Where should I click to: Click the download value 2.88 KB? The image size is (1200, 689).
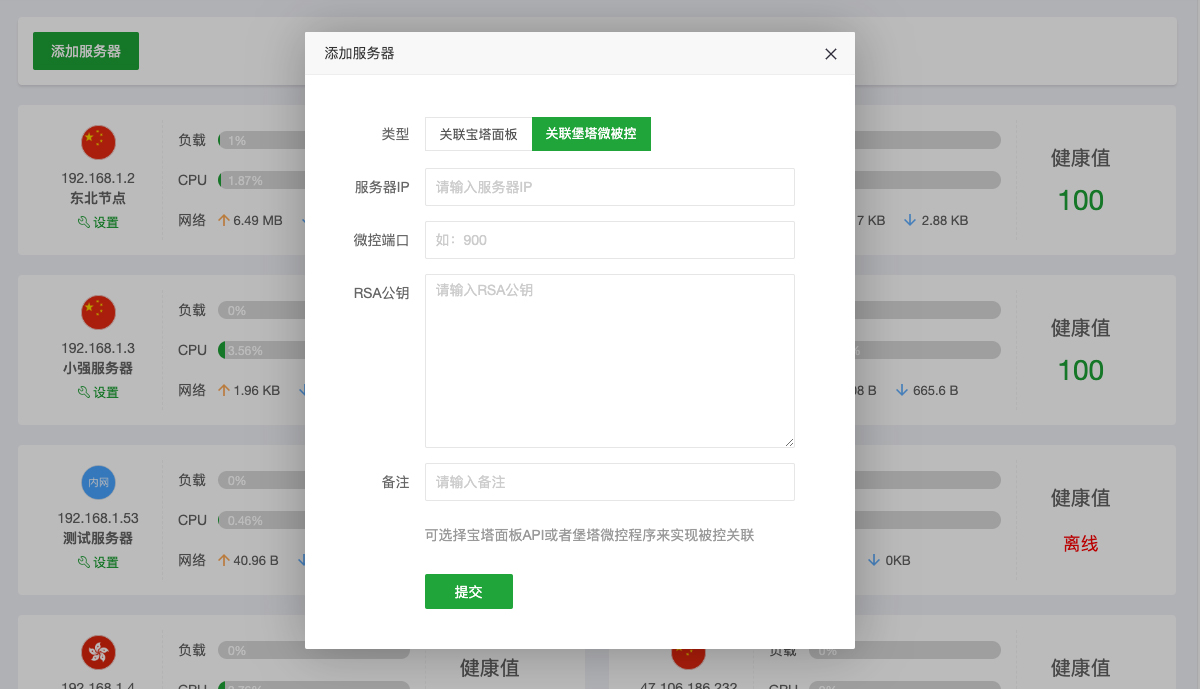coord(945,220)
